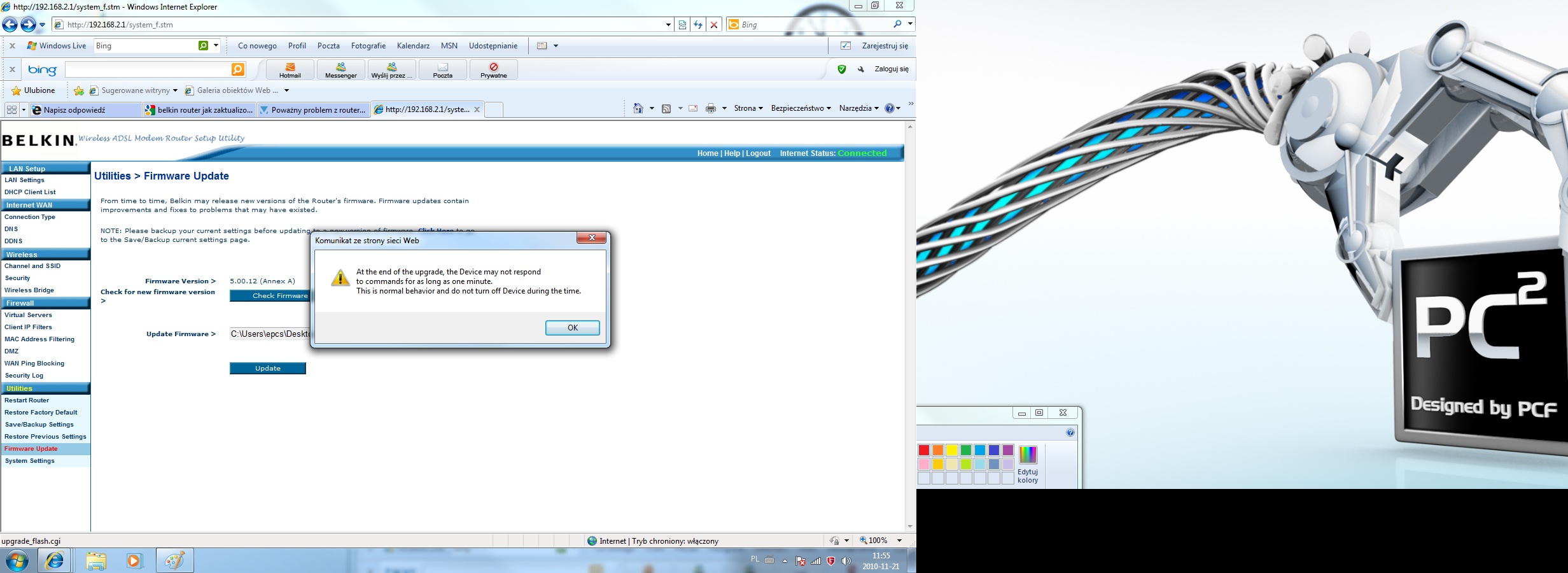Image resolution: width=1568 pixels, height=573 pixels.
Task: Switch to the belkin router jak zaktualizo... tab
Action: click(199, 110)
